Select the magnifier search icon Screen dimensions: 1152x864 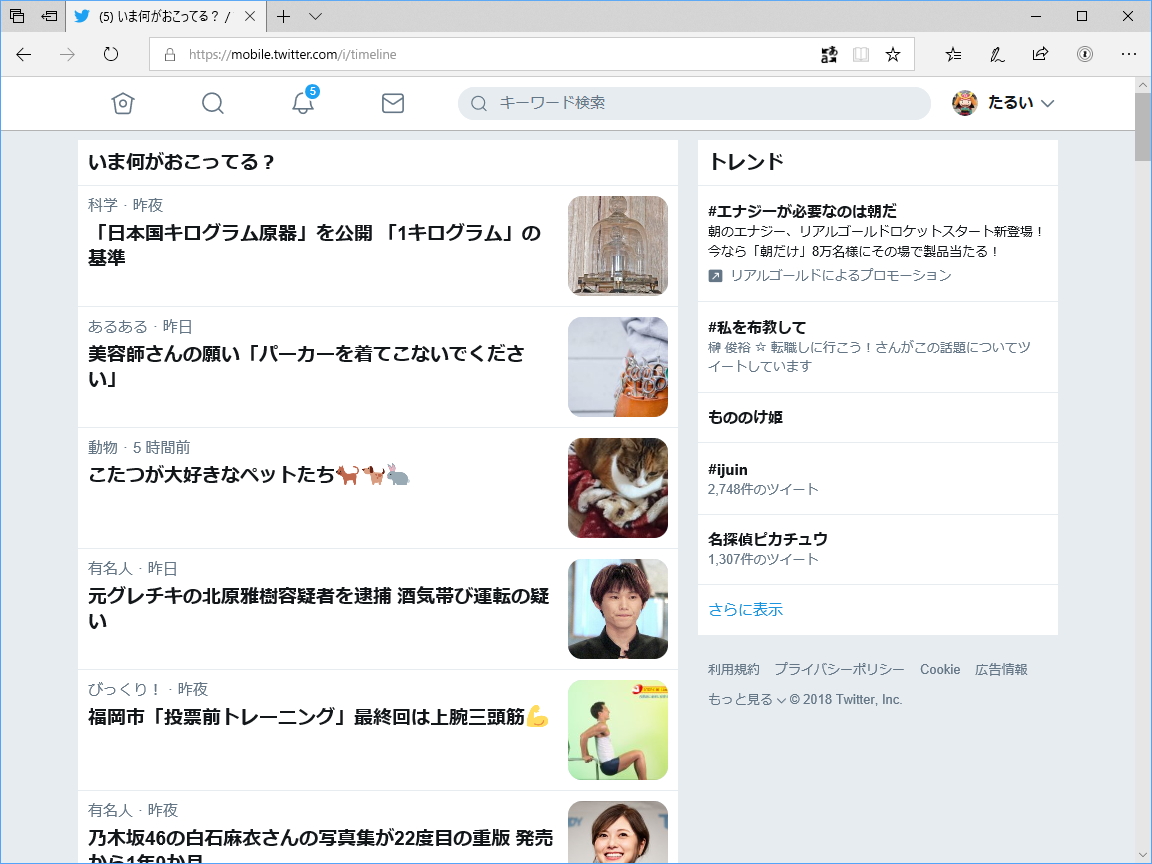click(x=212, y=103)
